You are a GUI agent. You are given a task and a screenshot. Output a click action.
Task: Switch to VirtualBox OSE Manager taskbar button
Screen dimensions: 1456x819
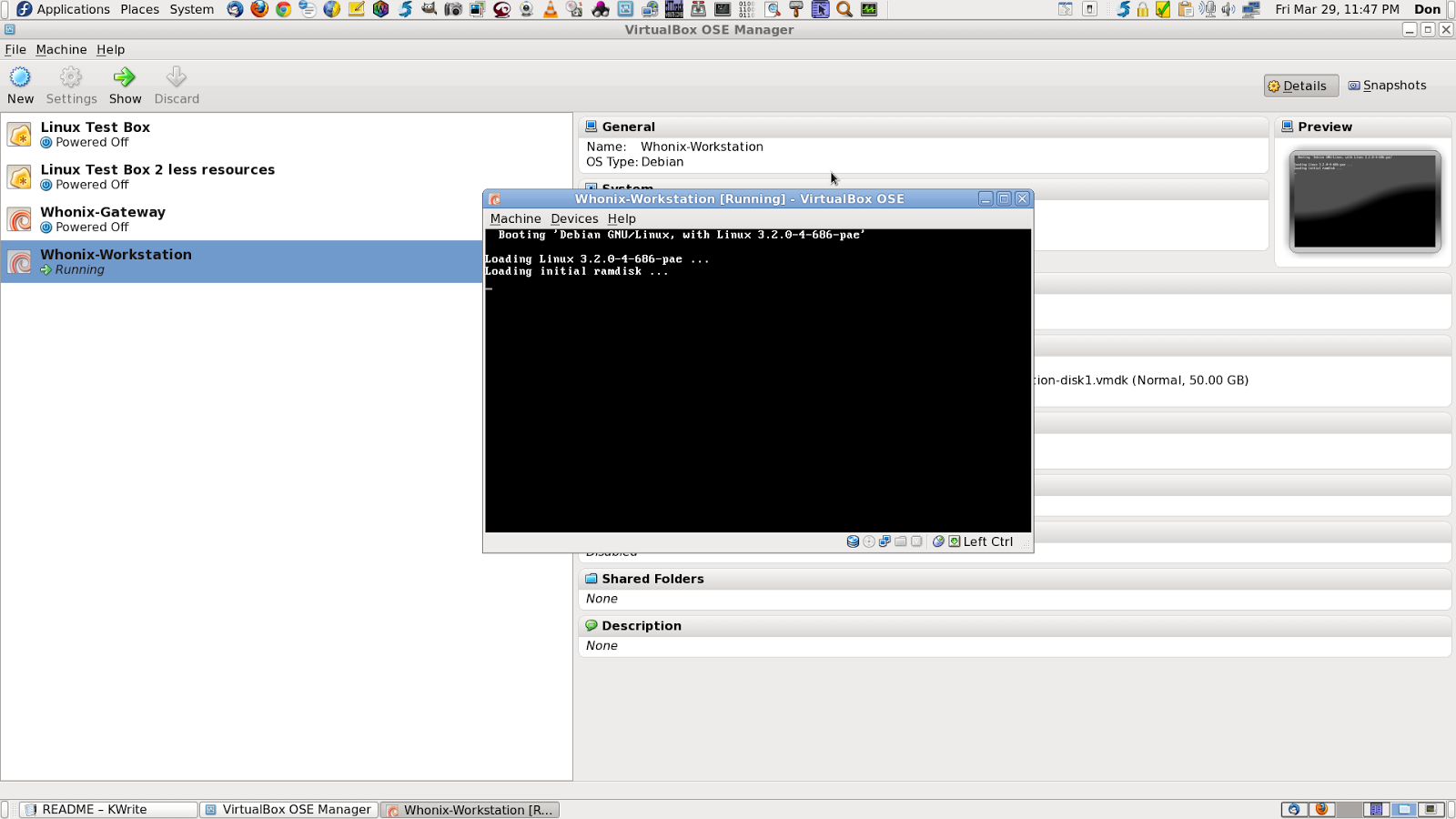point(288,809)
